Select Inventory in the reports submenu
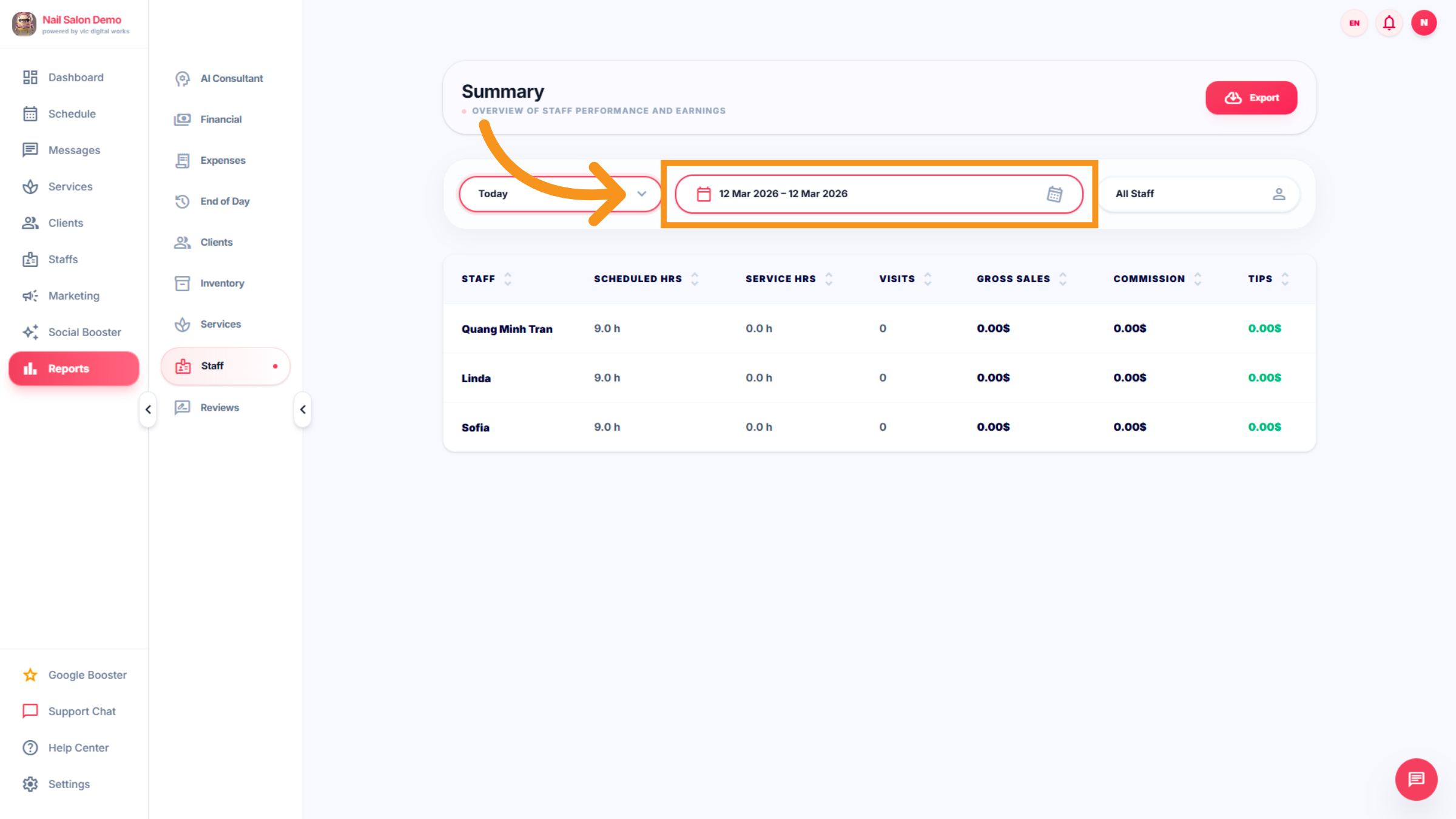The height and width of the screenshot is (819, 1456). 222,283
